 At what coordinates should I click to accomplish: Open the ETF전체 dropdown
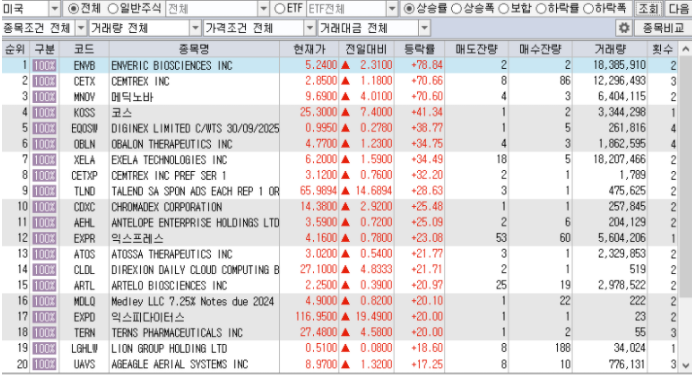392,8
